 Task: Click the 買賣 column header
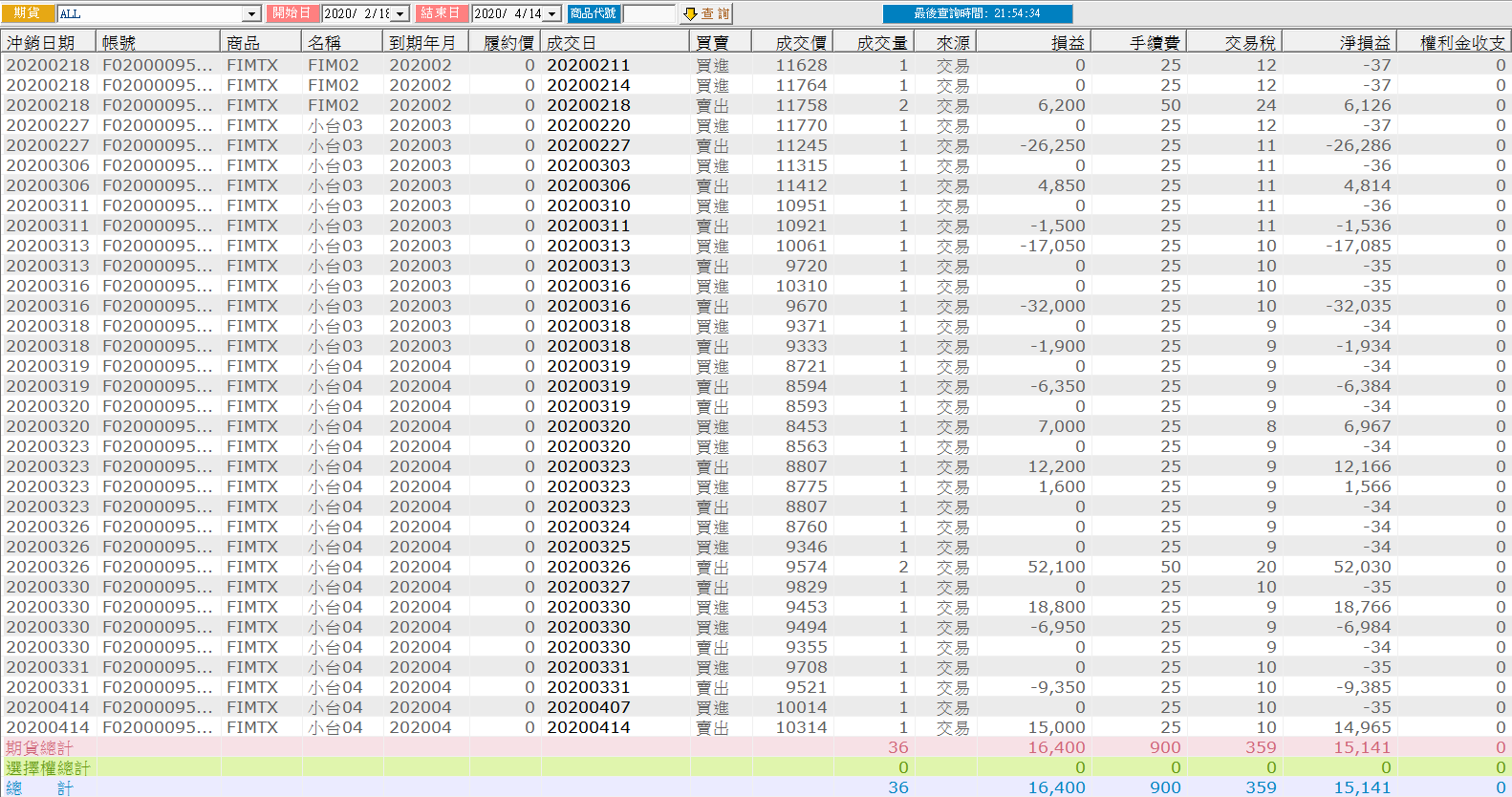[x=720, y=42]
